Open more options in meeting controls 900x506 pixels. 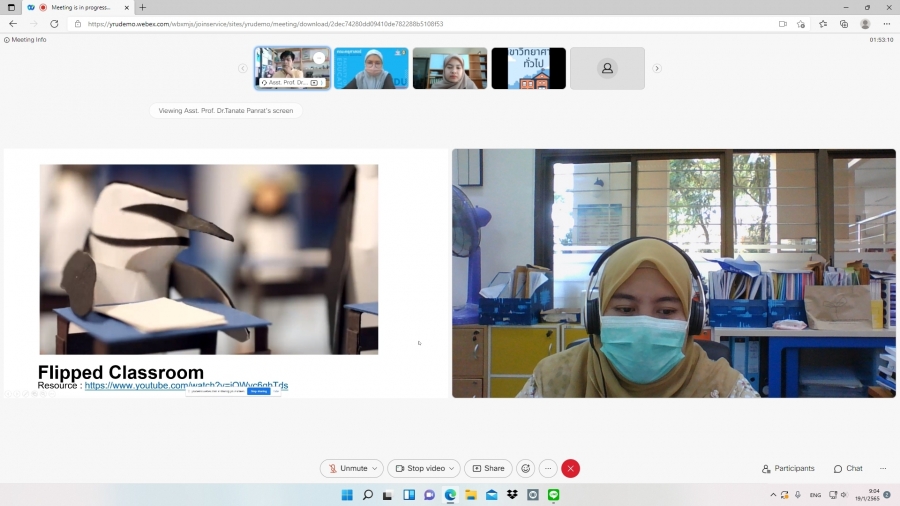pyautogui.click(x=548, y=468)
